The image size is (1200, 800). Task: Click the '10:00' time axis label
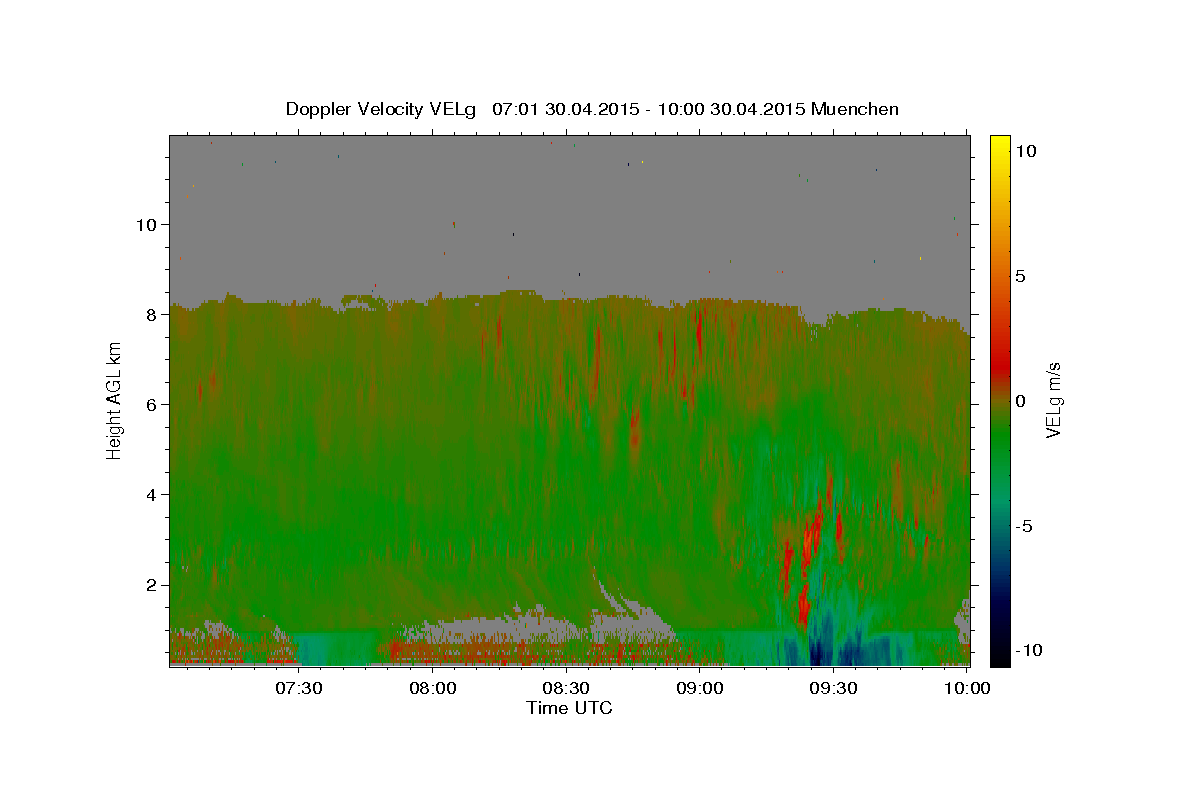tap(968, 688)
